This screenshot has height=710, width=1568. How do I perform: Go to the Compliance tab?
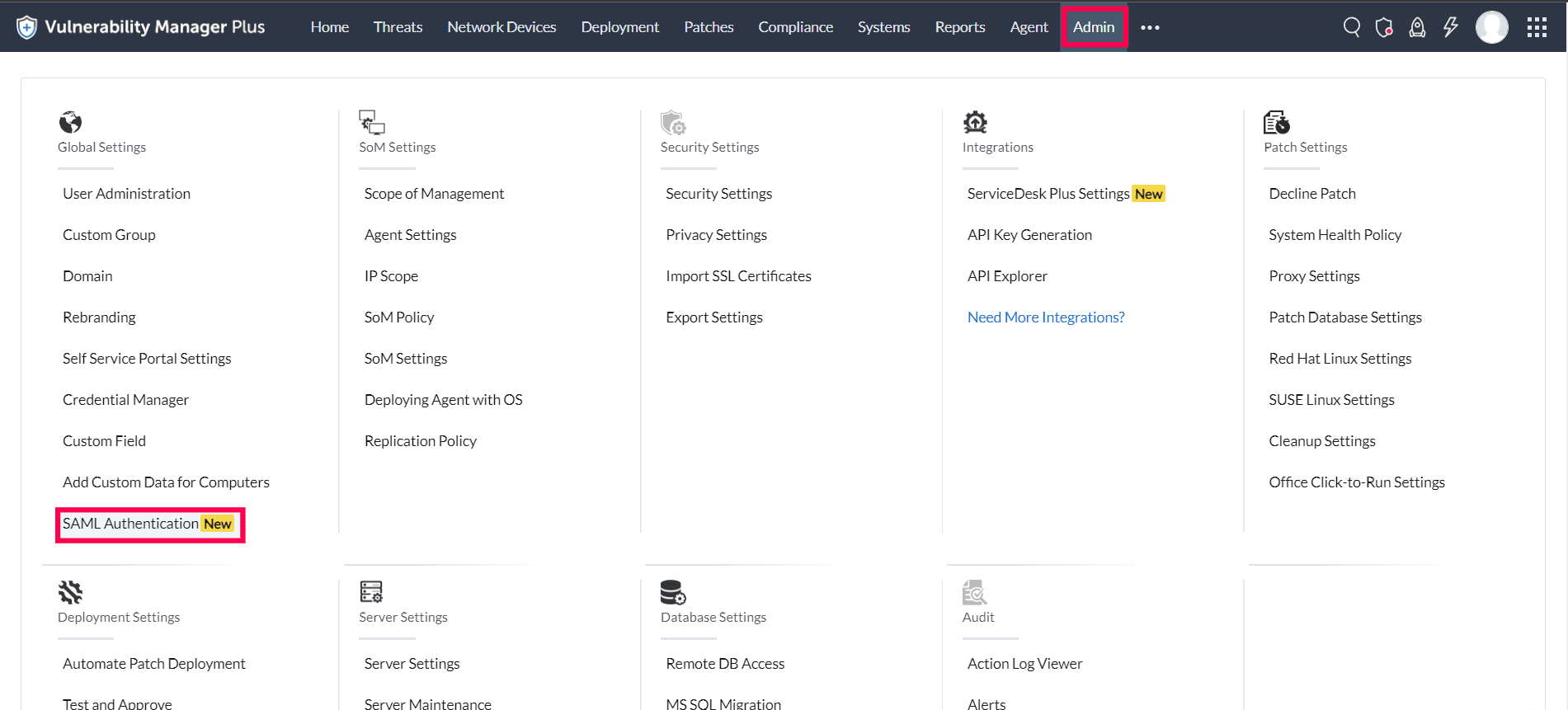[795, 27]
